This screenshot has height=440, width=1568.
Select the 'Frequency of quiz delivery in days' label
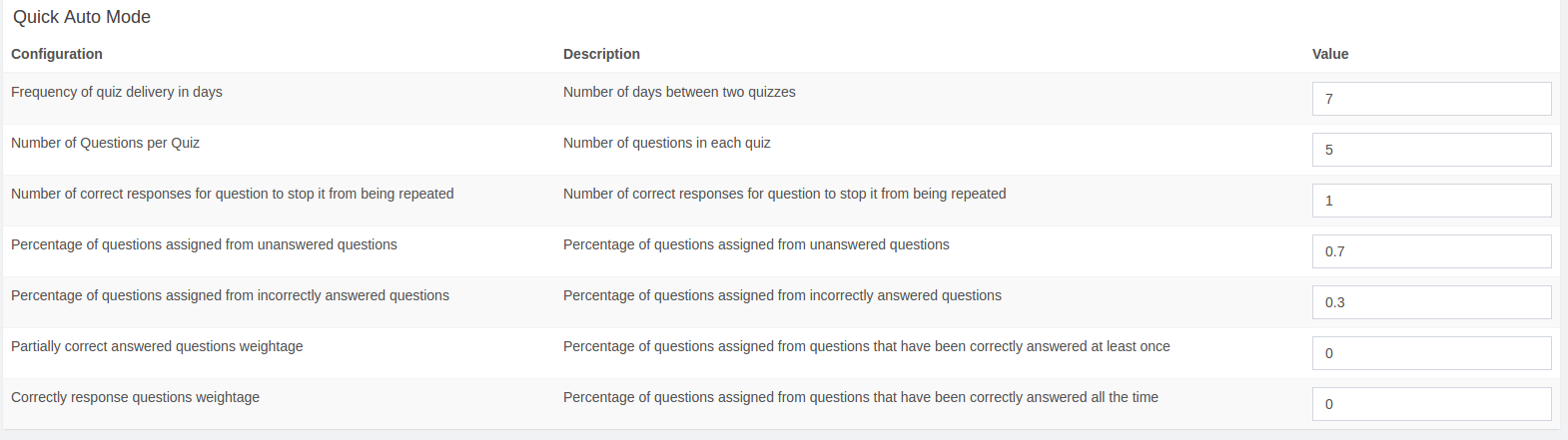coord(117,92)
